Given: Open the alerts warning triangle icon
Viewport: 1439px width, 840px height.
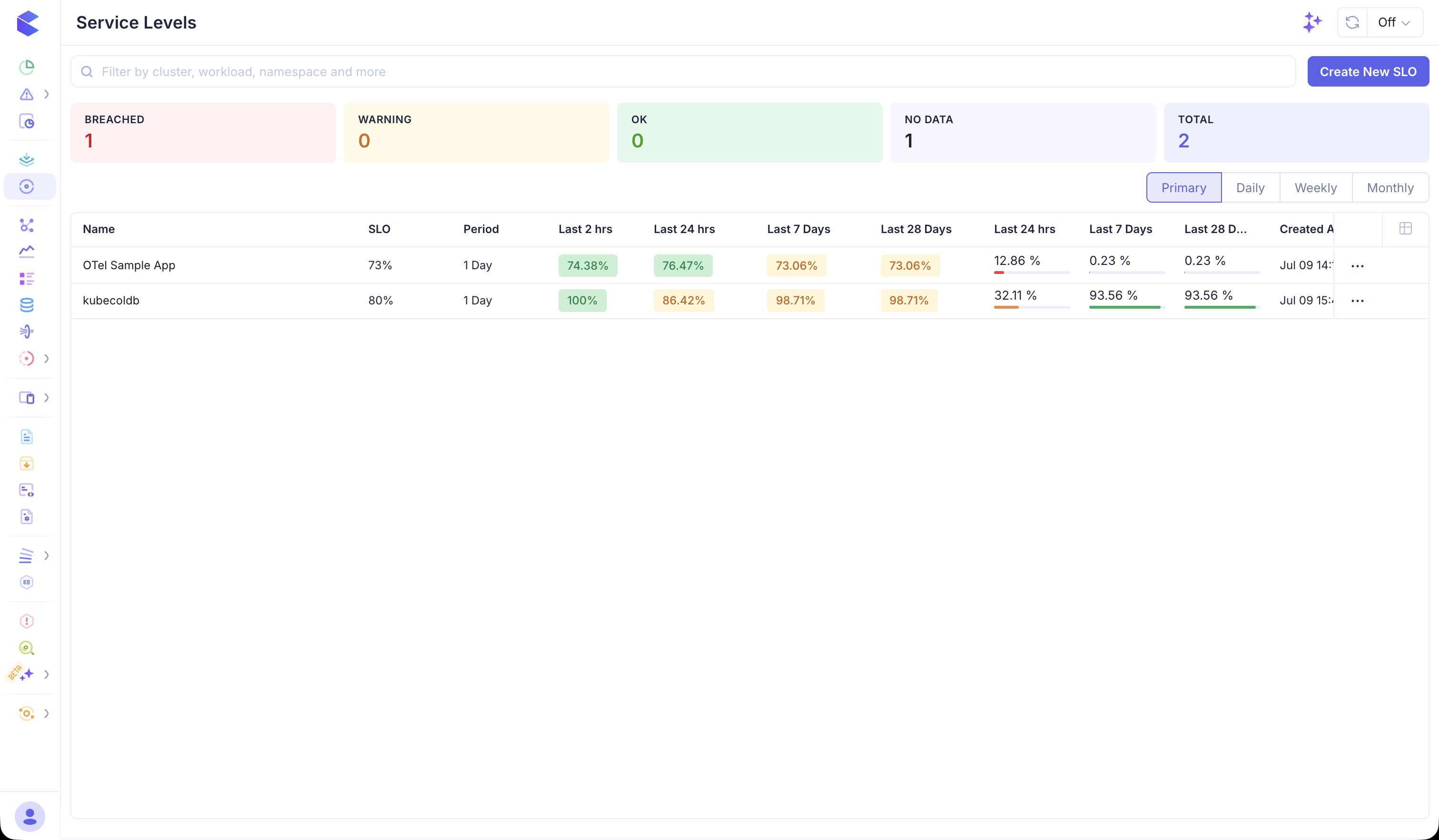Looking at the screenshot, I should [26, 94].
